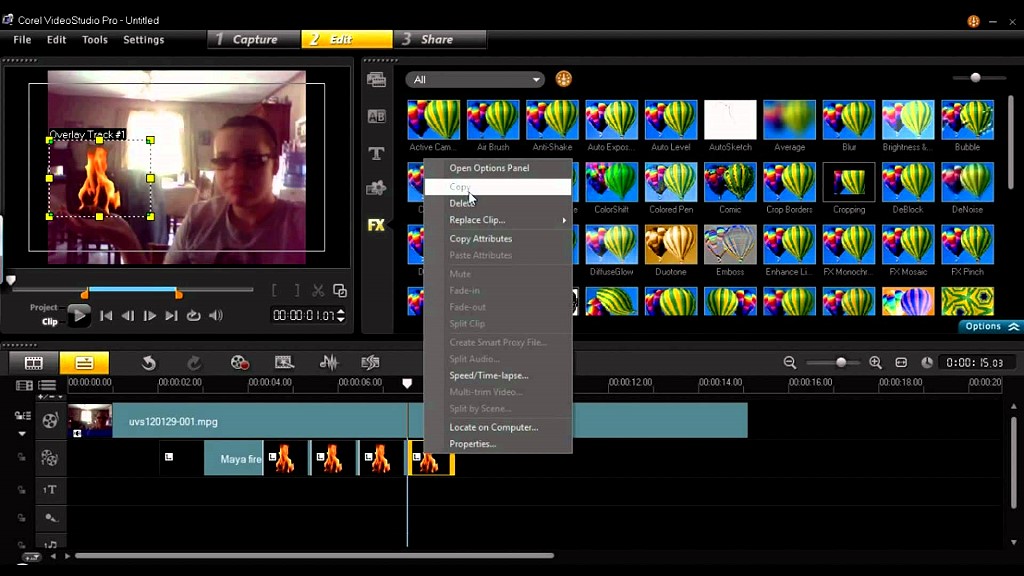Screen dimensions: 1024x576
Task: Click the Title Track icon
Action: point(50,490)
